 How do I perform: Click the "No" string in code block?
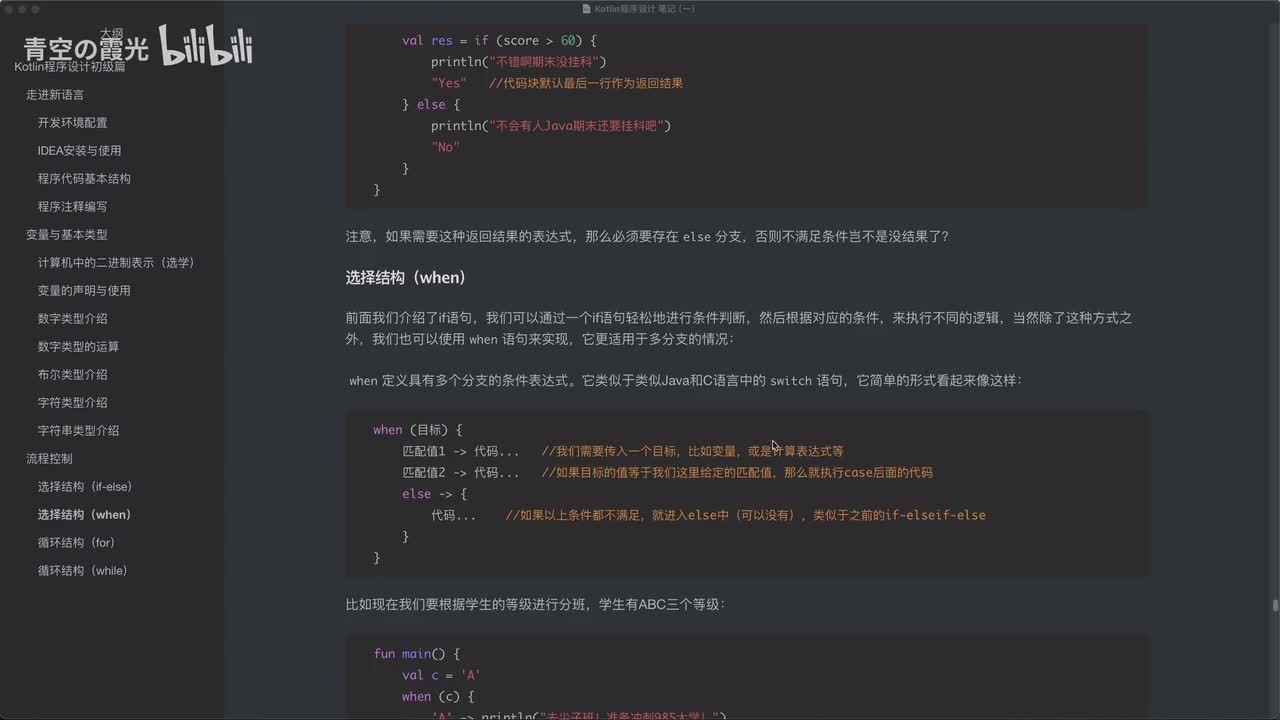pyautogui.click(x=445, y=147)
